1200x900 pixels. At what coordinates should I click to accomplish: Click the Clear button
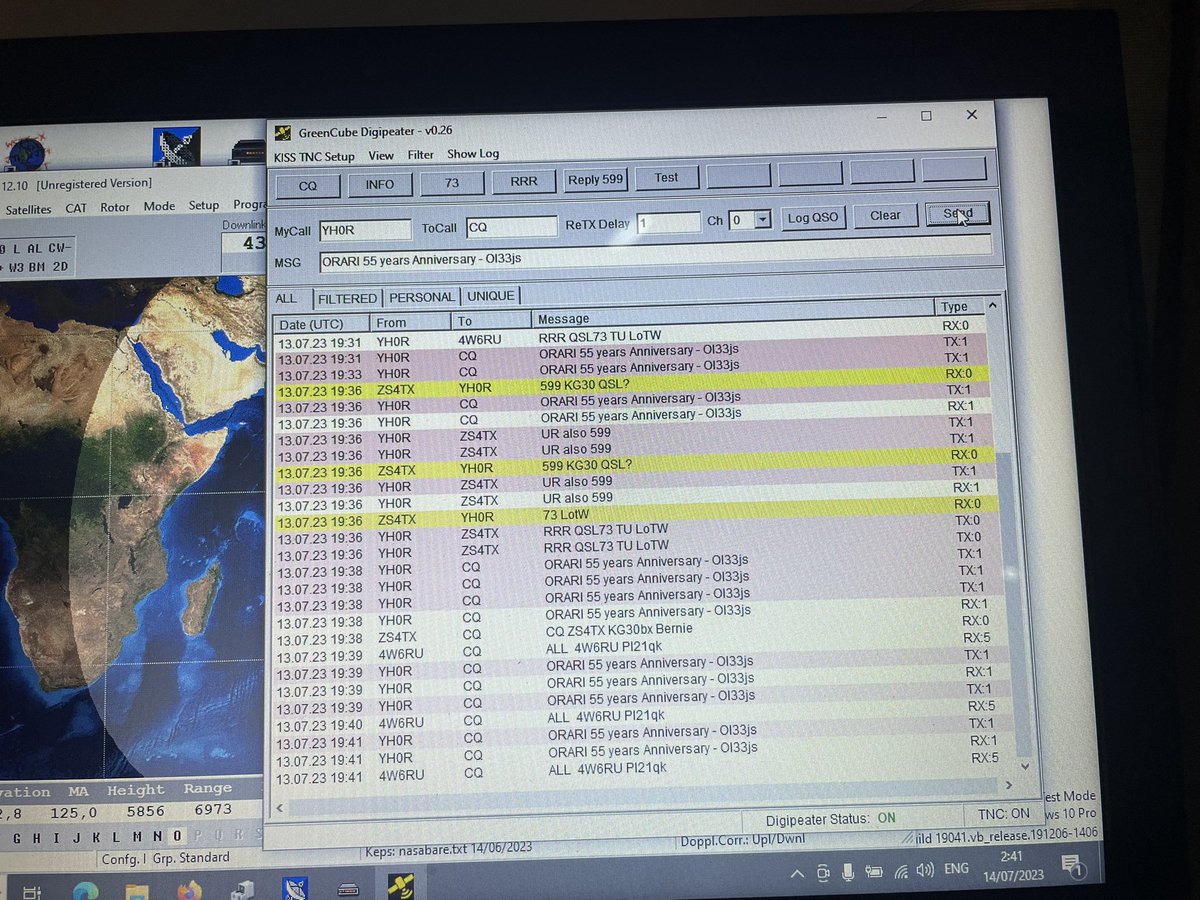coord(885,215)
